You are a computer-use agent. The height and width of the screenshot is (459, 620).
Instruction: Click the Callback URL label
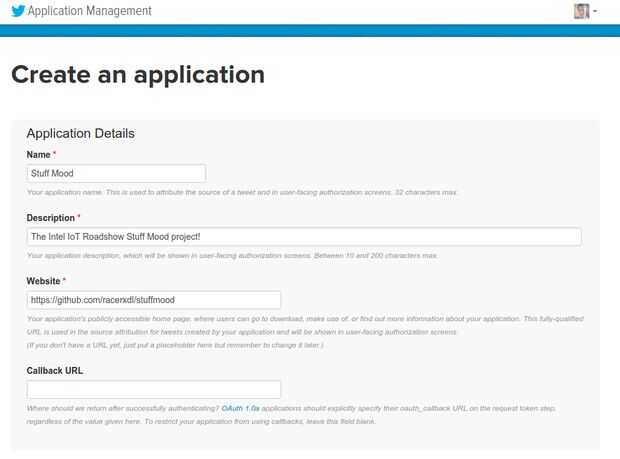[55, 370]
